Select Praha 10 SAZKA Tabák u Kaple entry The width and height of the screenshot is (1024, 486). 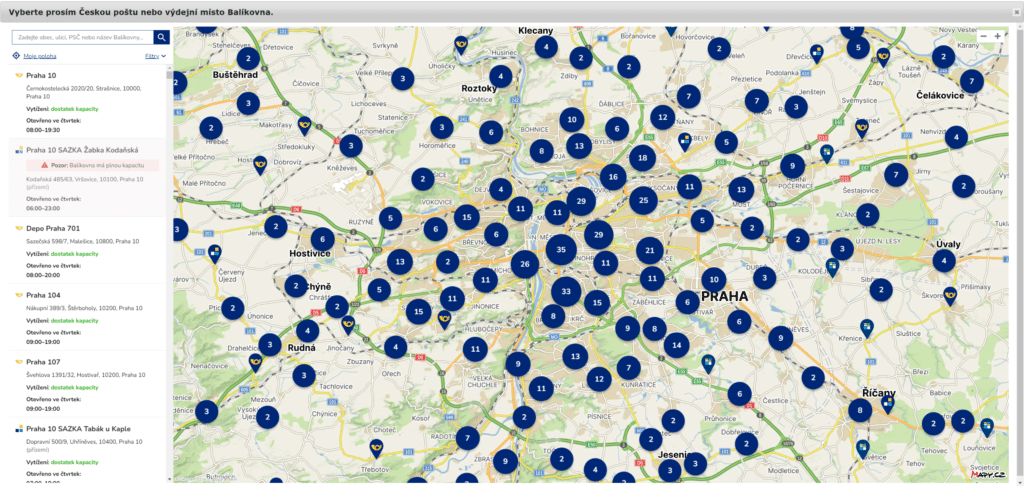pyautogui.click(x=88, y=451)
